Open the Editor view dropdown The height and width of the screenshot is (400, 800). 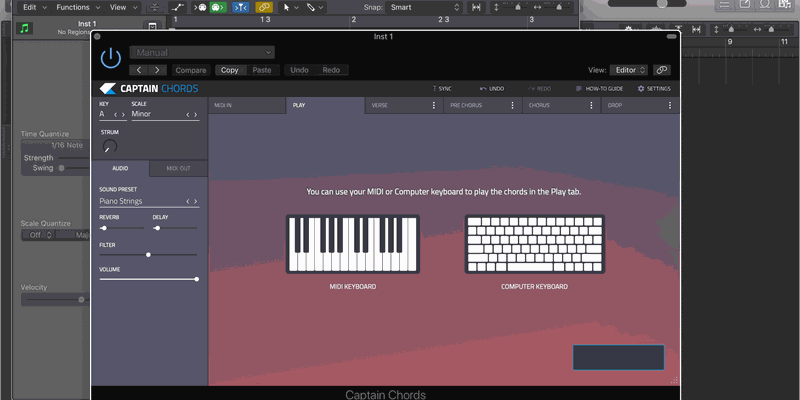point(630,70)
